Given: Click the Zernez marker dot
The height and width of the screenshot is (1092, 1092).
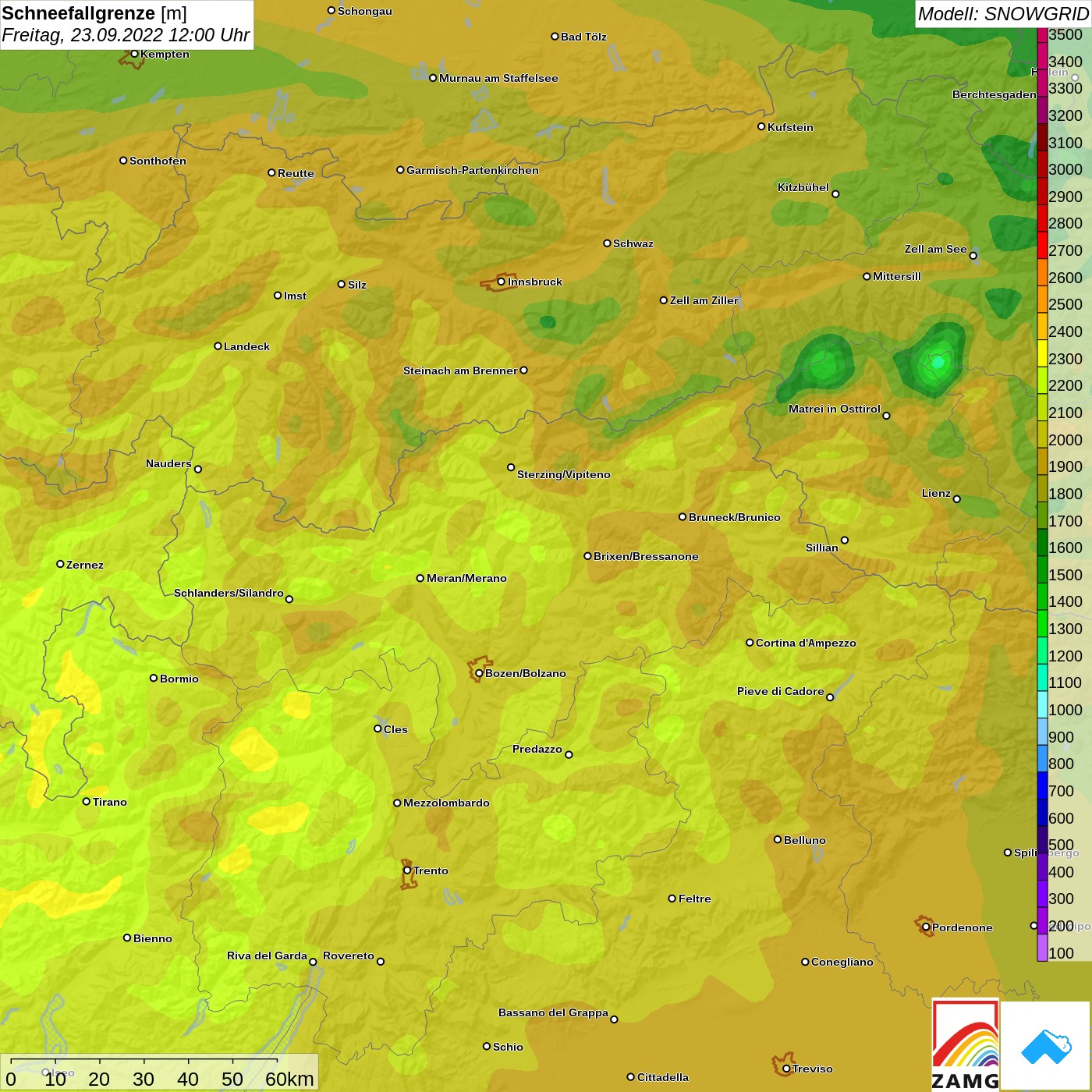Looking at the screenshot, I should pos(60,564).
